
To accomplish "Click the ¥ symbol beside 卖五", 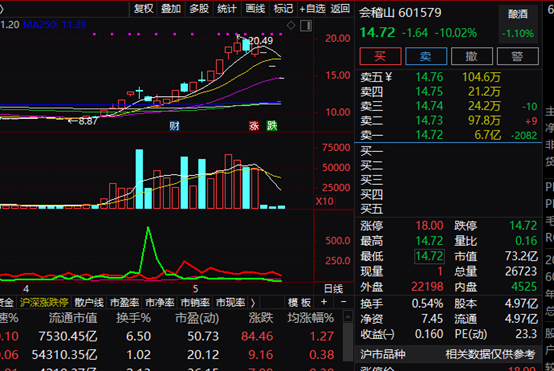I will tap(389, 77).
